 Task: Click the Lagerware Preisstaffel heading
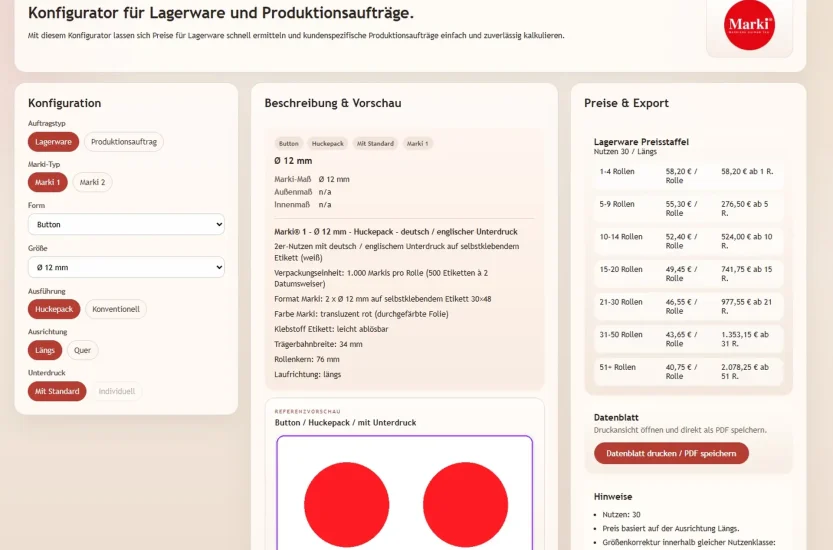pos(641,142)
